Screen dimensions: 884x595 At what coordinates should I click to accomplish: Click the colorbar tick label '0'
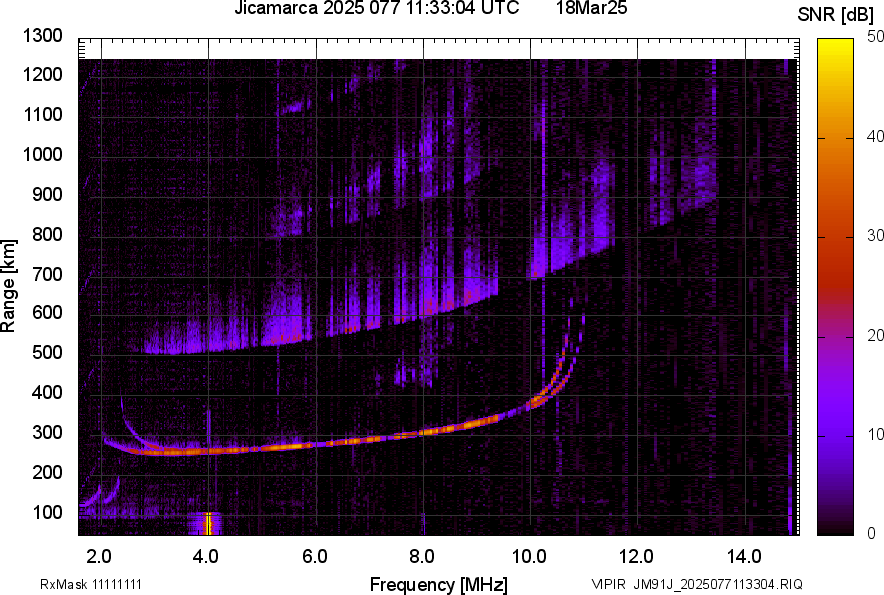click(872, 534)
